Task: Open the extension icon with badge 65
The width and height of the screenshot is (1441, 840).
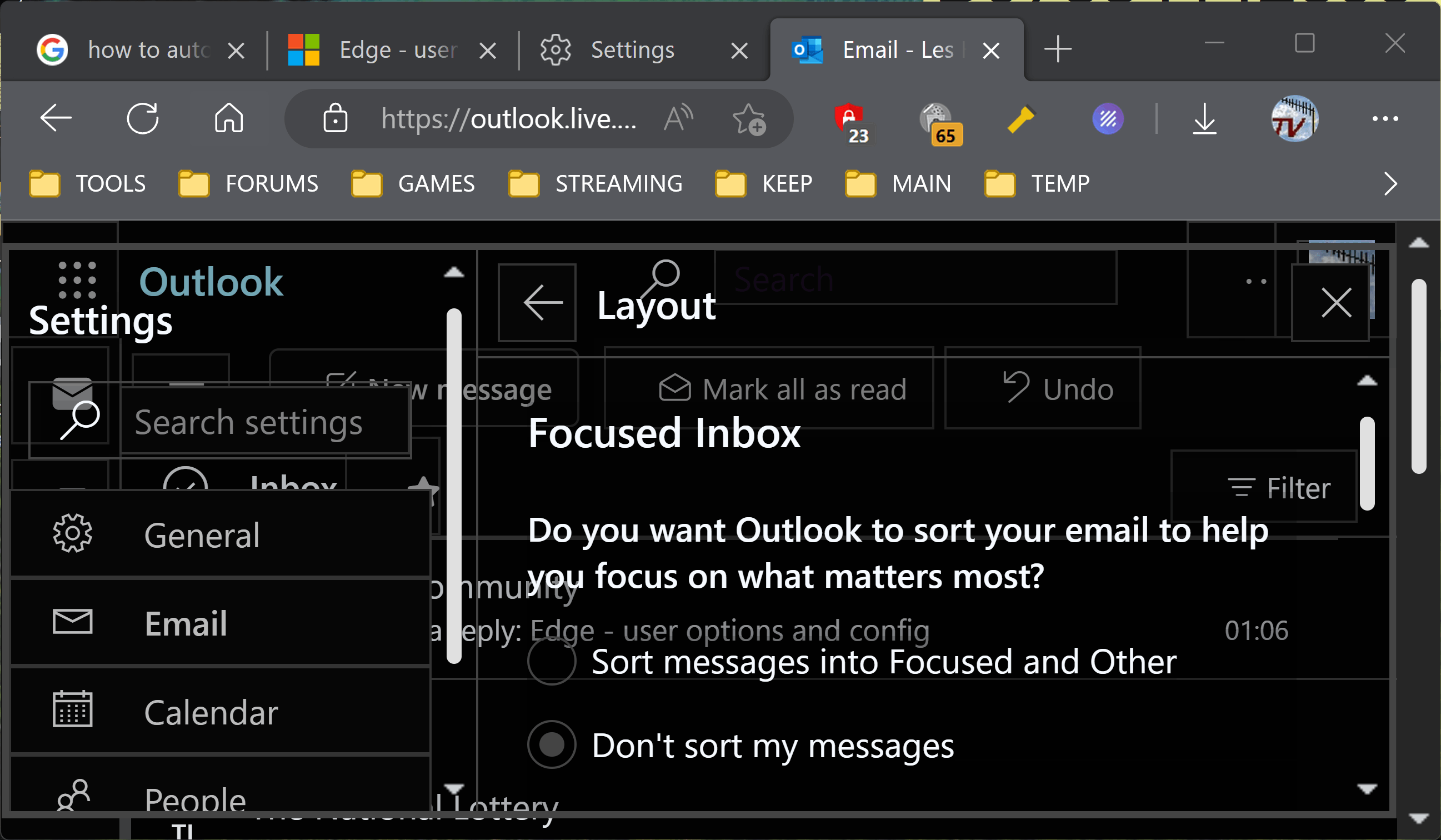Action: tap(940, 123)
